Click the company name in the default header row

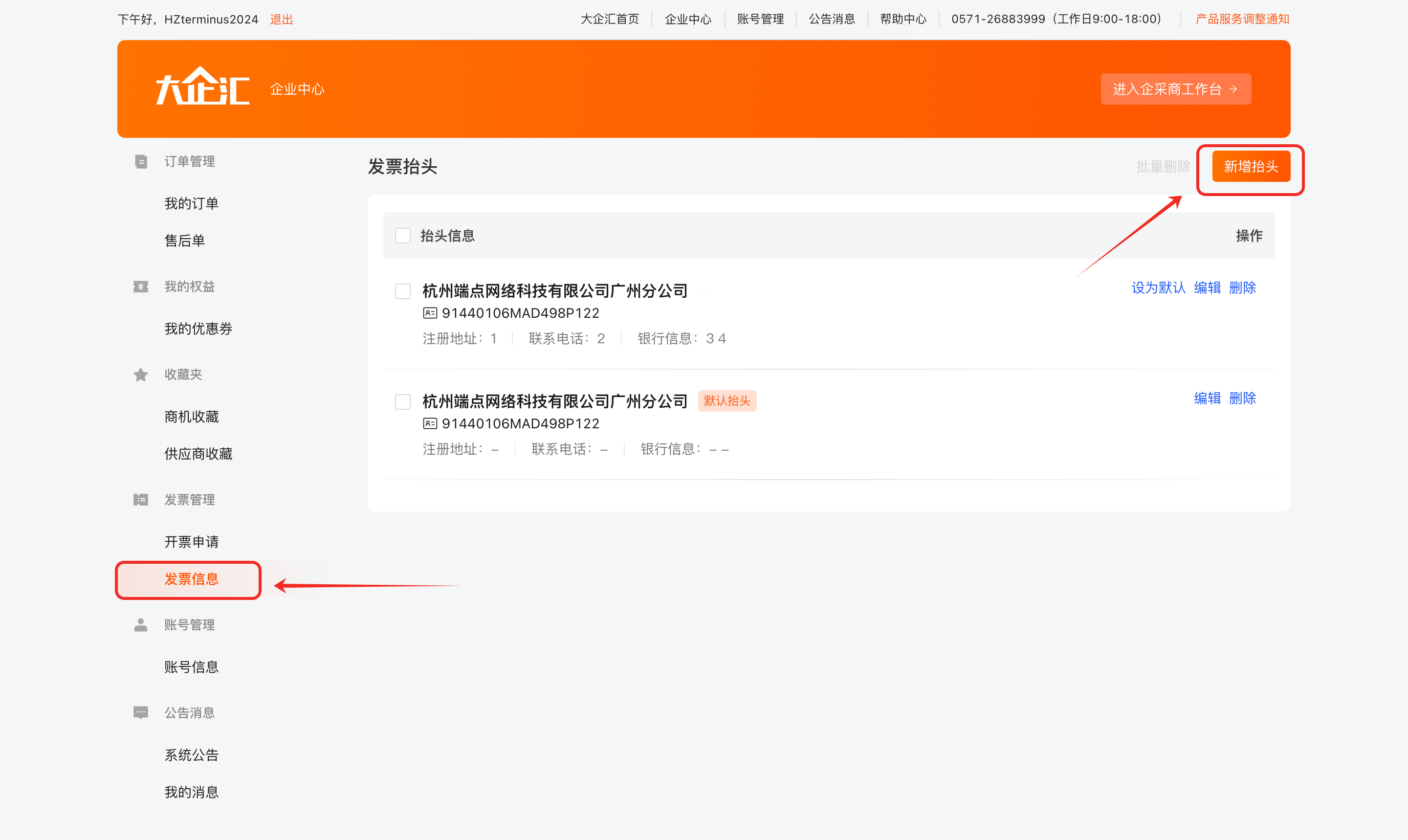click(x=554, y=401)
